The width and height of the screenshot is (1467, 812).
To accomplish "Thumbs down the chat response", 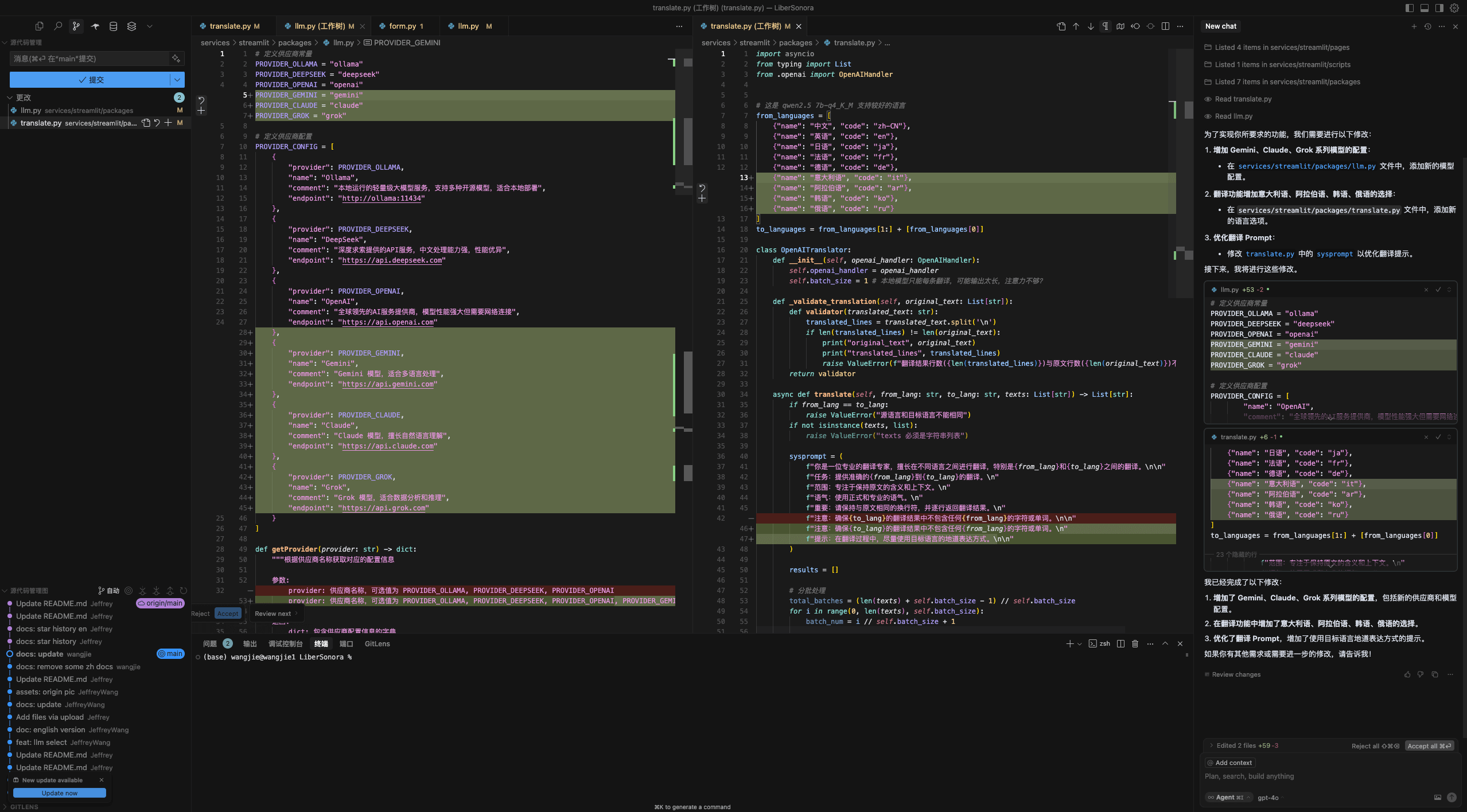I will [1421, 674].
